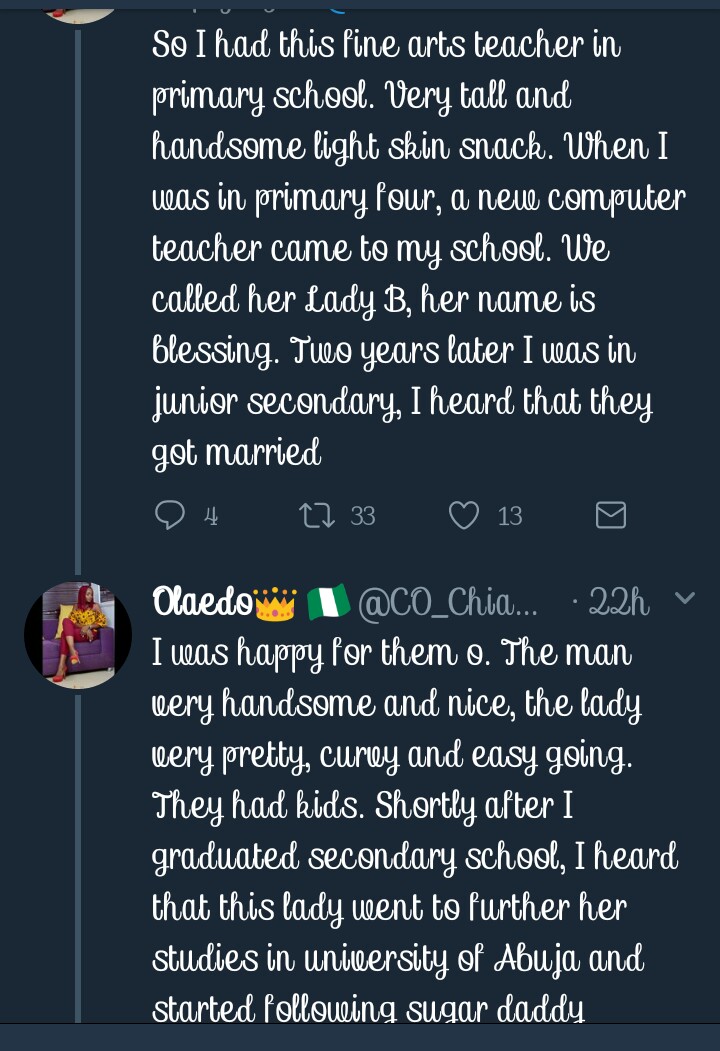Expand the chevron menu on Olaedo's tweet
The image size is (720, 1051).
tap(685, 599)
